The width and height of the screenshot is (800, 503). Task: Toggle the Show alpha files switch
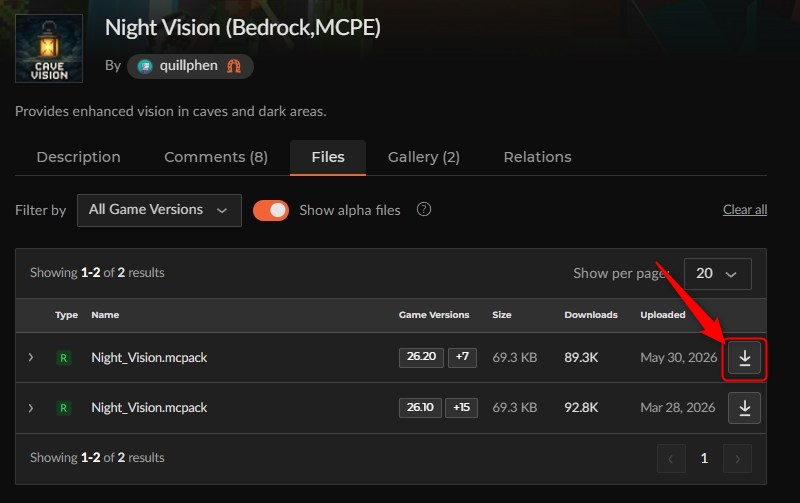[271, 210]
